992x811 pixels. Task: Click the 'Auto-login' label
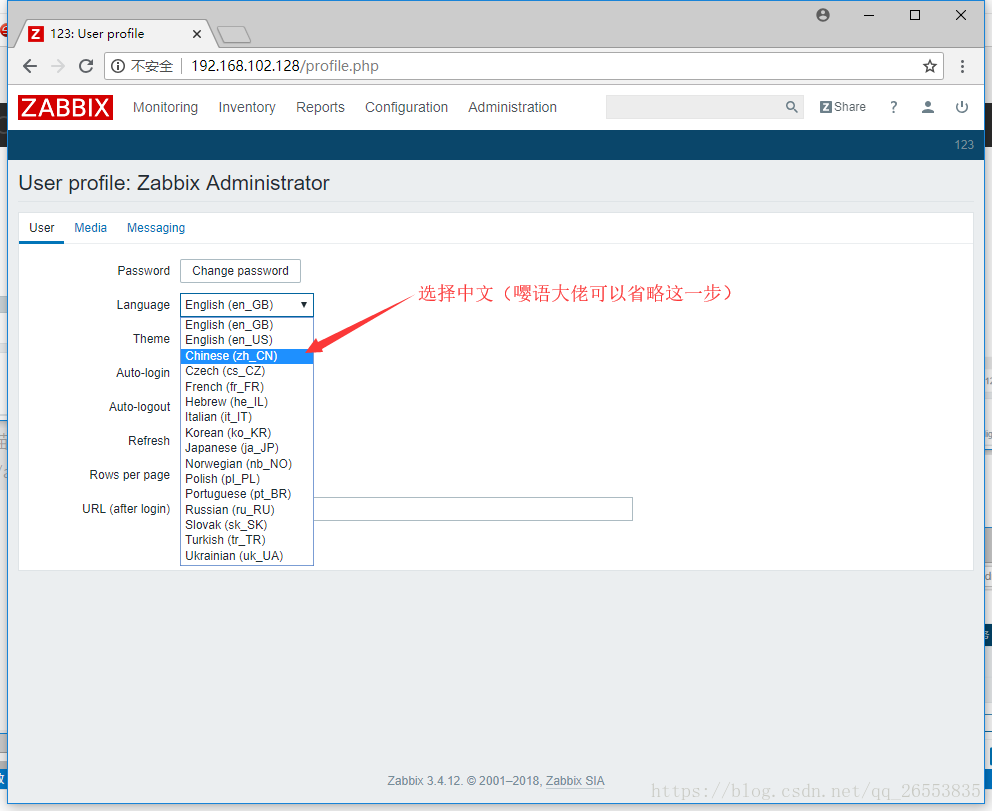click(143, 373)
